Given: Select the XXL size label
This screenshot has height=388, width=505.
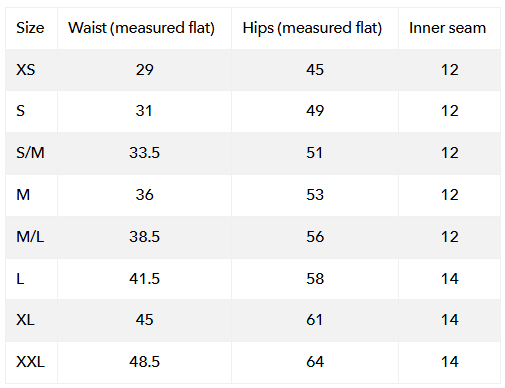Looking at the screenshot, I should click(x=30, y=362).
